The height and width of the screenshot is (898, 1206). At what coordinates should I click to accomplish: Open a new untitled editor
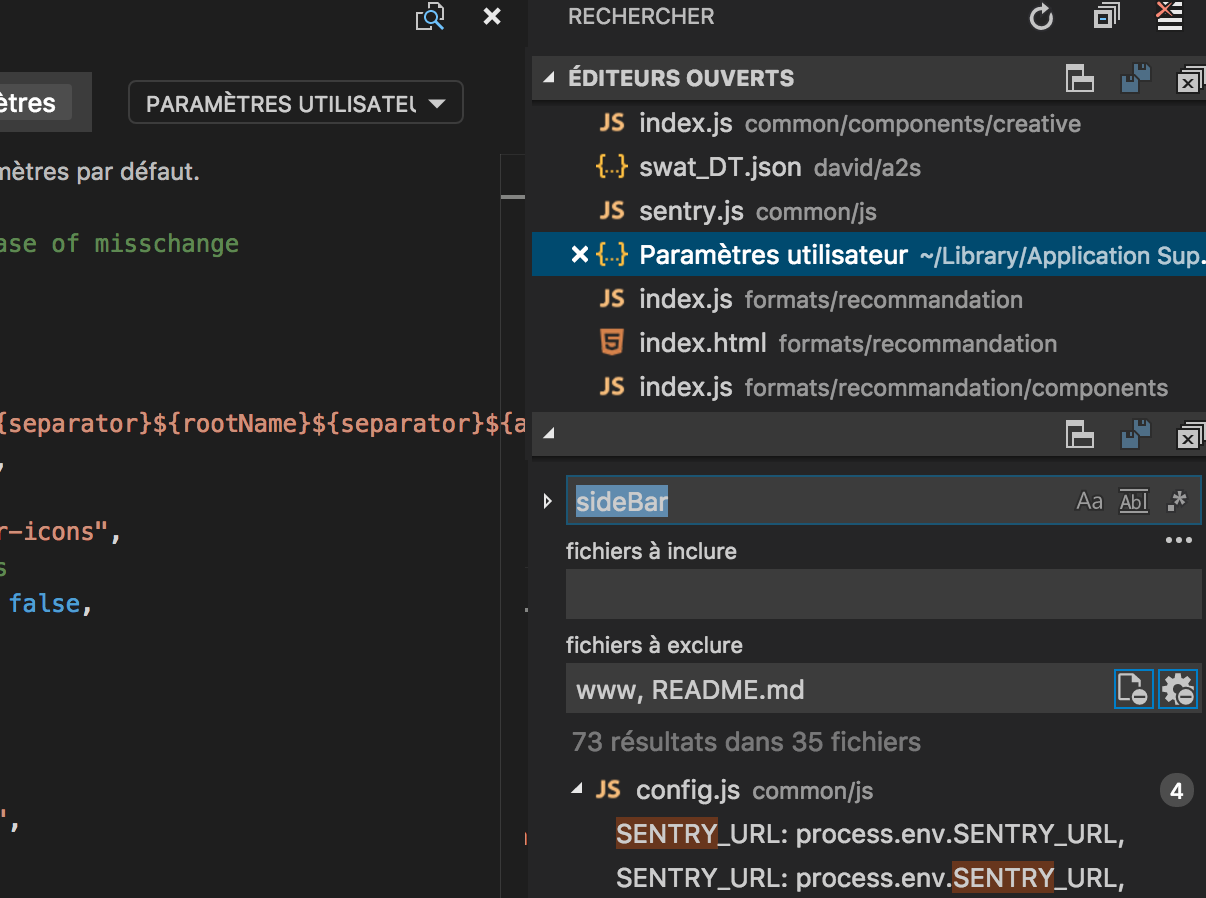tap(1080, 78)
